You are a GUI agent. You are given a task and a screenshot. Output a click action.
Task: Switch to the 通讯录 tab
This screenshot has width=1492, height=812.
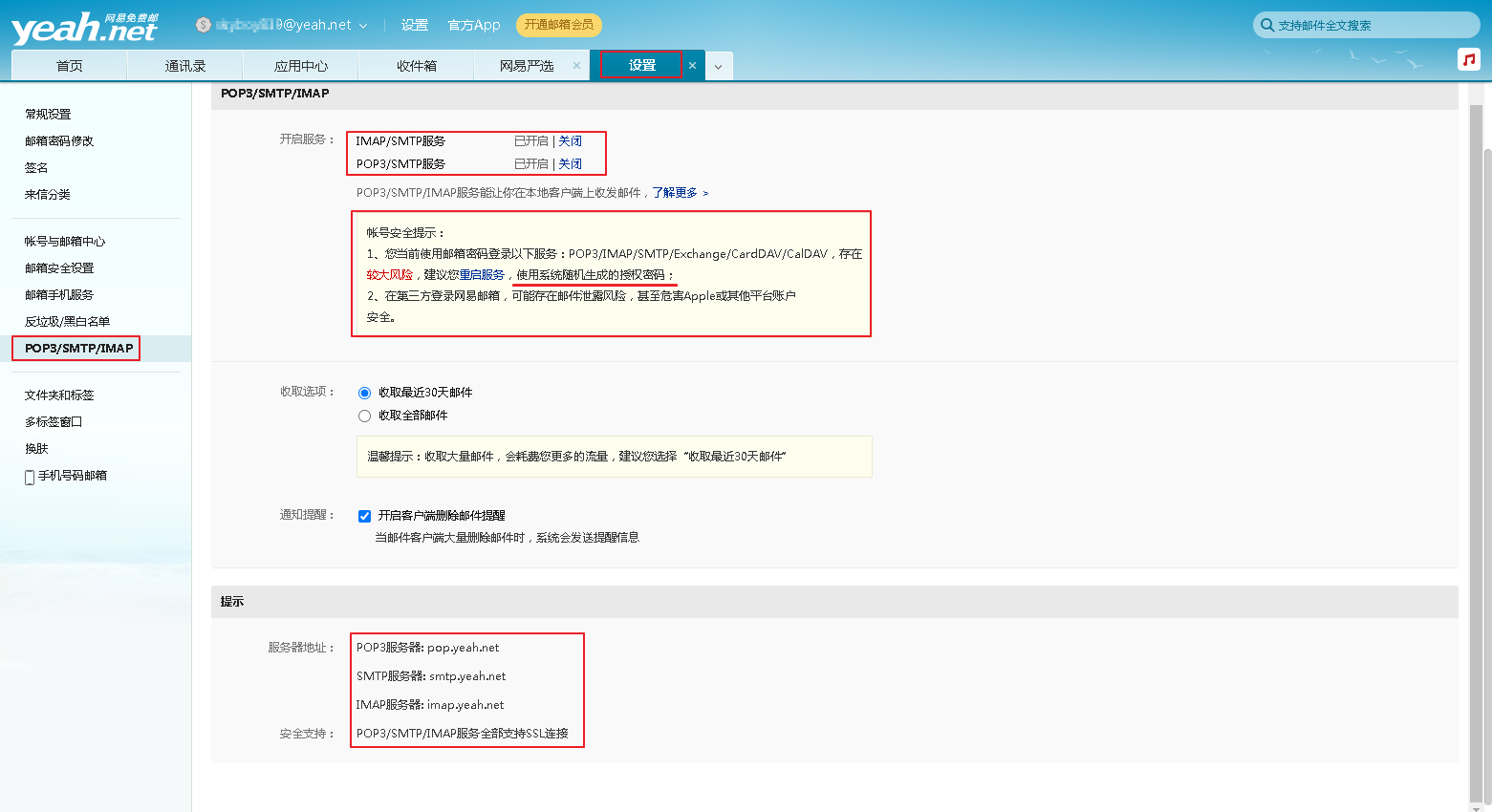pyautogui.click(x=184, y=66)
